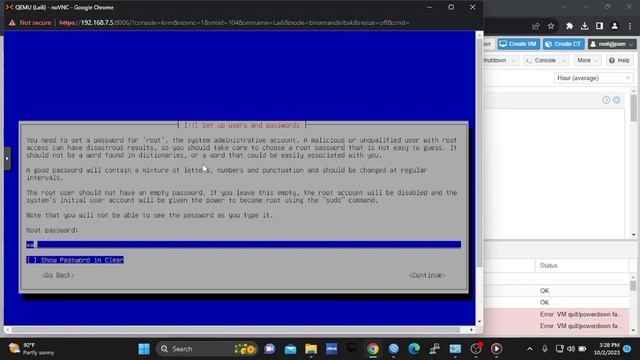Toggle Chrome side panel icon
The image size is (640, 360).
599,26
